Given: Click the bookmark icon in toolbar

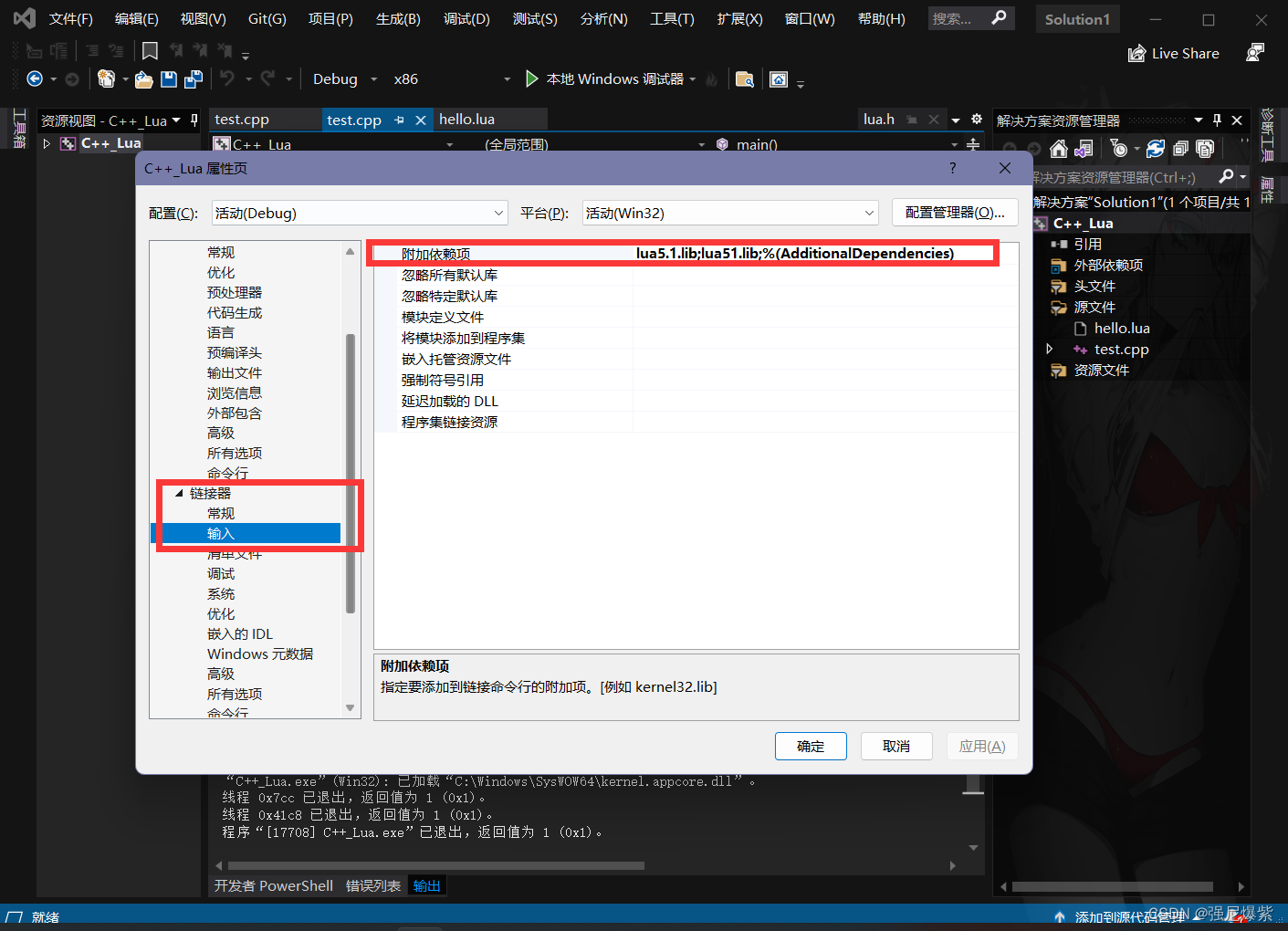Looking at the screenshot, I should point(151,51).
